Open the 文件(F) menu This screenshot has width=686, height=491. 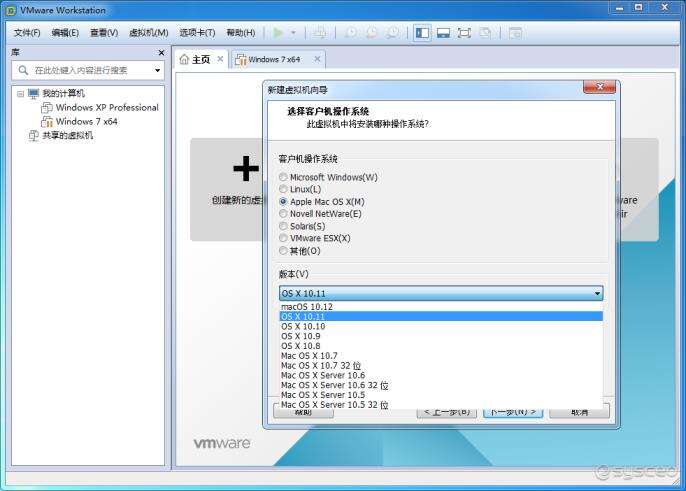click(27, 33)
